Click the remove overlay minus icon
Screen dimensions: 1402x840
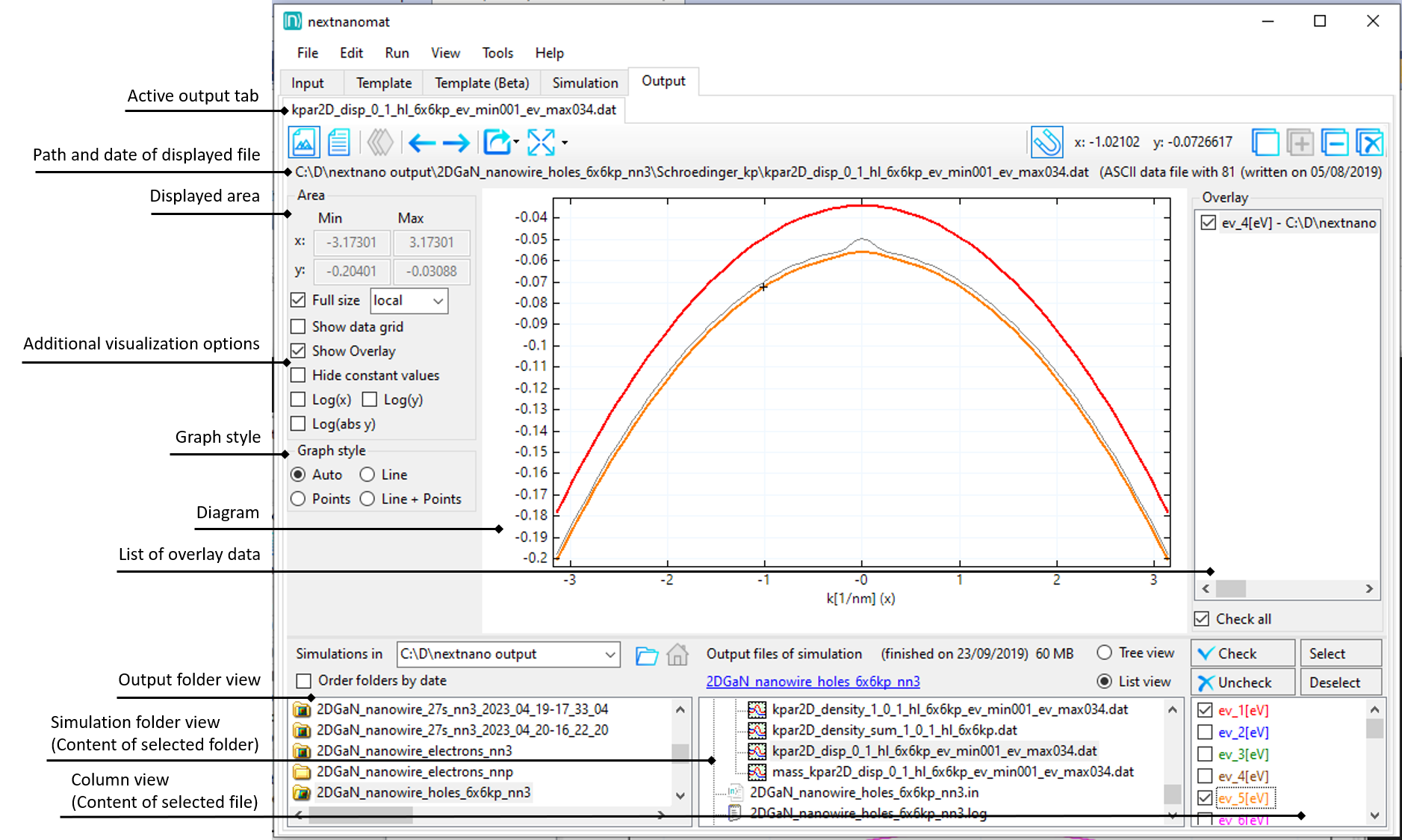point(1334,142)
